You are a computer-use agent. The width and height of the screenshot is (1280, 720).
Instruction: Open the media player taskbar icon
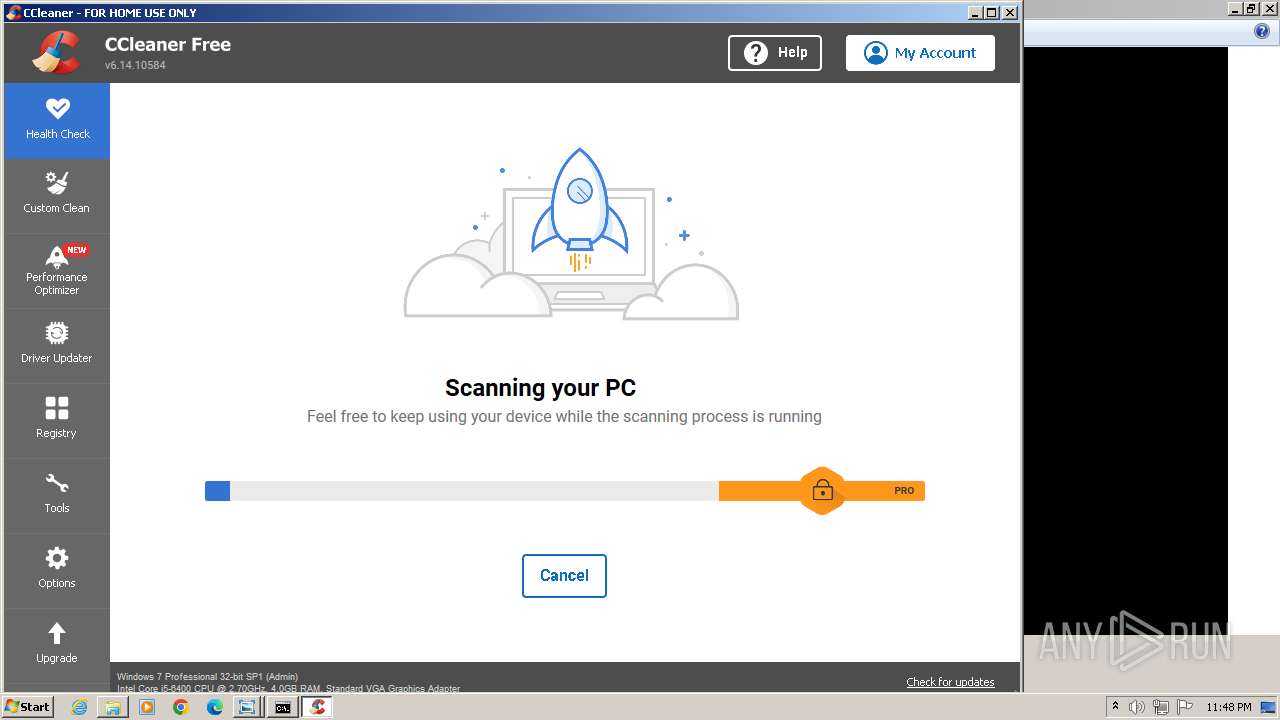tap(147, 707)
